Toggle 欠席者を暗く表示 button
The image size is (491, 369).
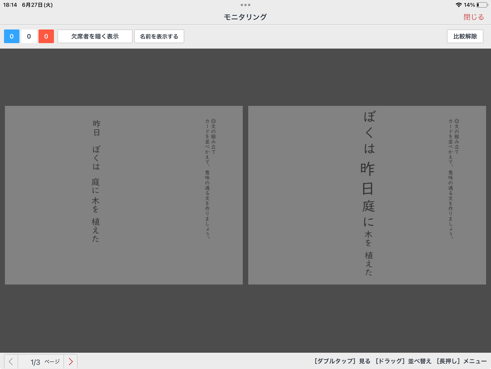click(95, 36)
